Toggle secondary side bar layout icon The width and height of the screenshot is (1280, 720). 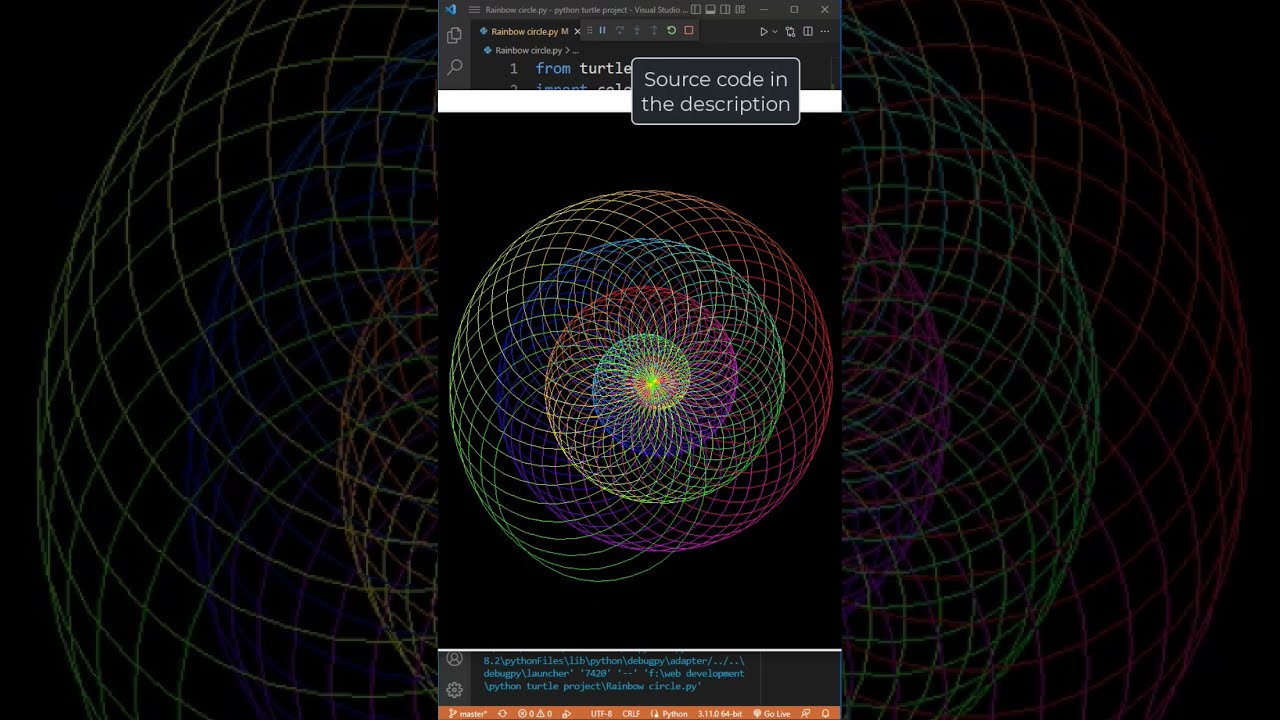tap(725, 10)
